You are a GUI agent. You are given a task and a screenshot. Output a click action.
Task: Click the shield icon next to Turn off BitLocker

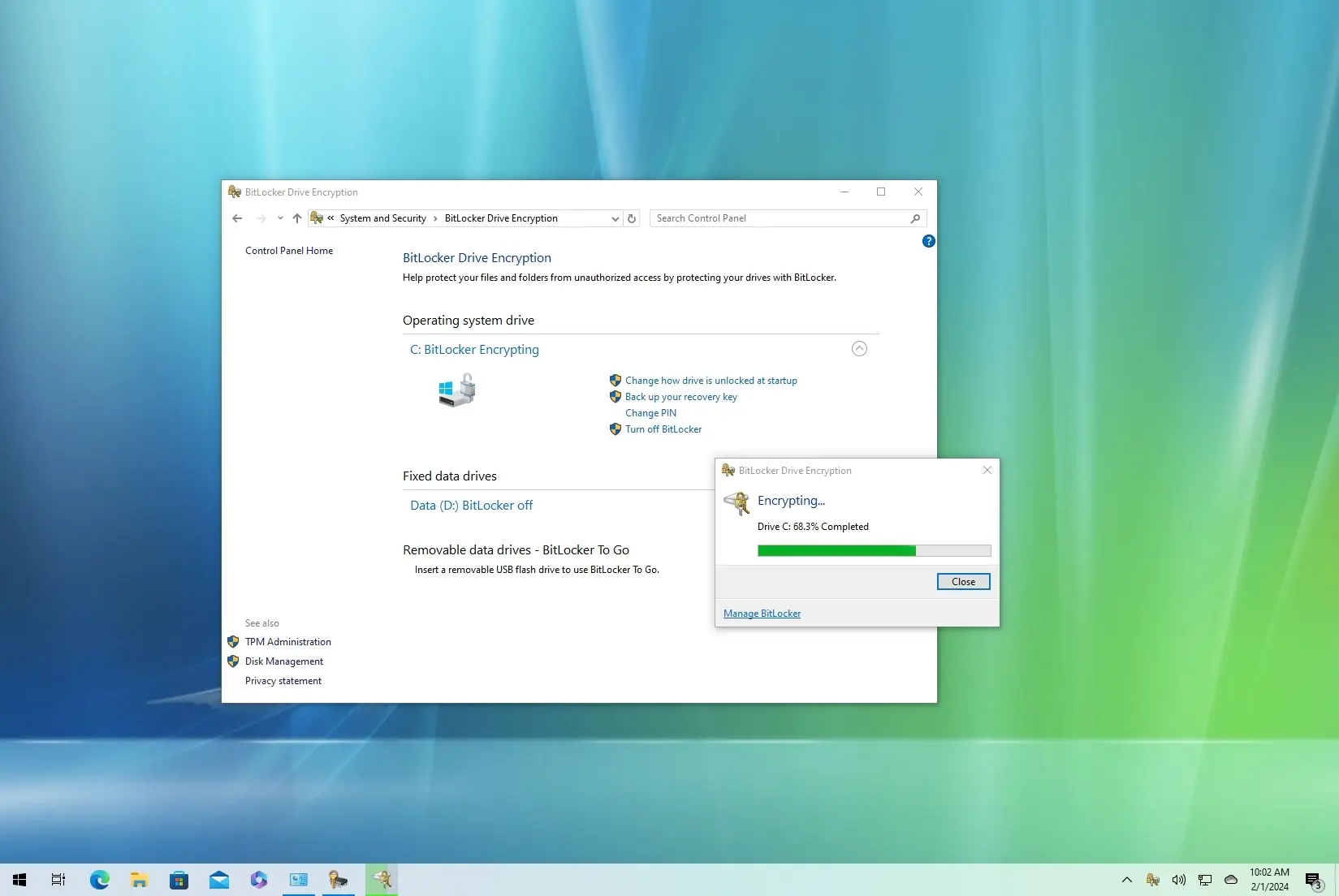(615, 429)
